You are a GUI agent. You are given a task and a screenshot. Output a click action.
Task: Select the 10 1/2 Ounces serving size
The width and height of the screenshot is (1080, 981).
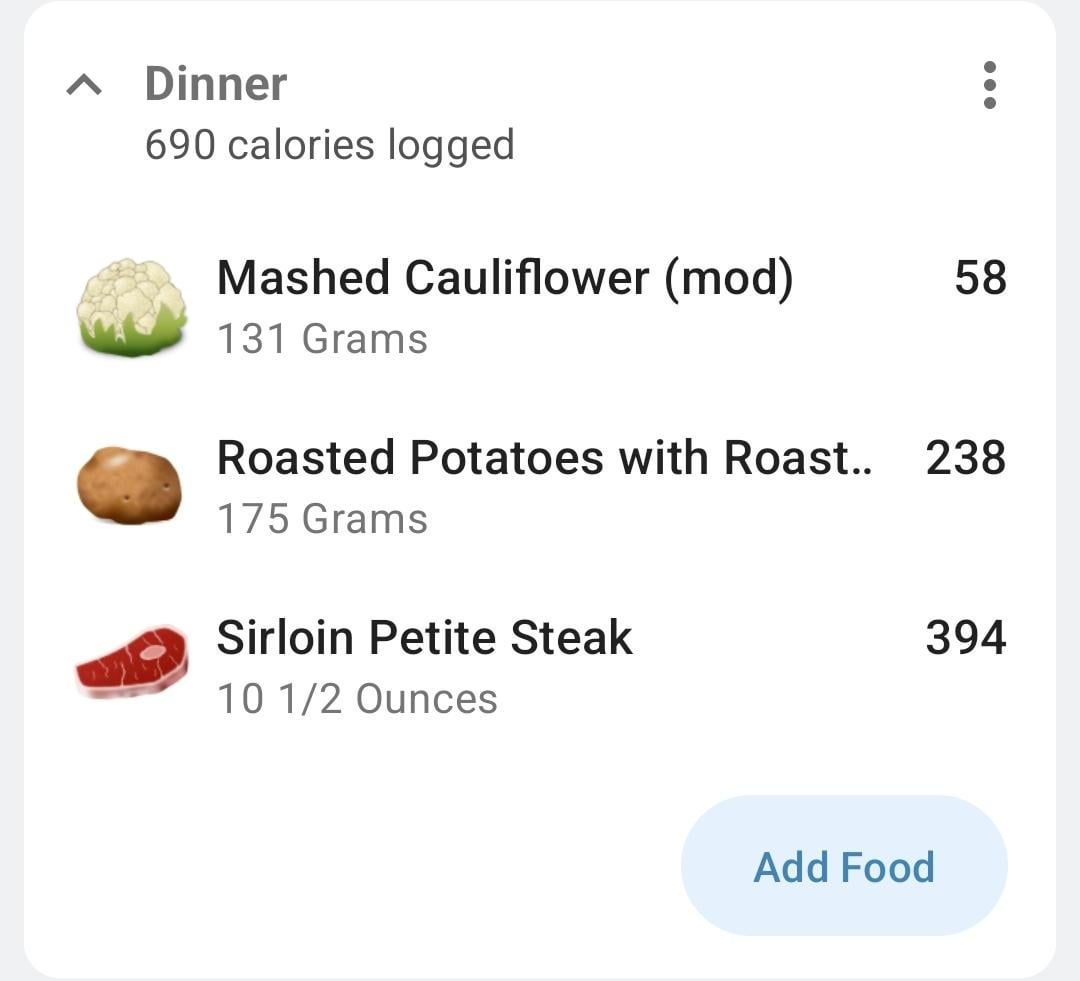pyautogui.click(x=357, y=699)
